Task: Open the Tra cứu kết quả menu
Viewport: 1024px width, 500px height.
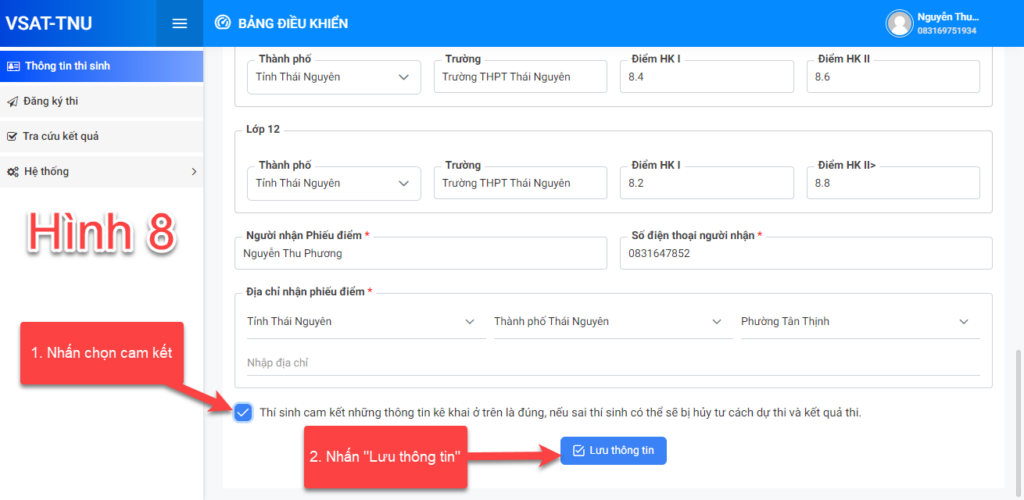Action: pos(60,136)
